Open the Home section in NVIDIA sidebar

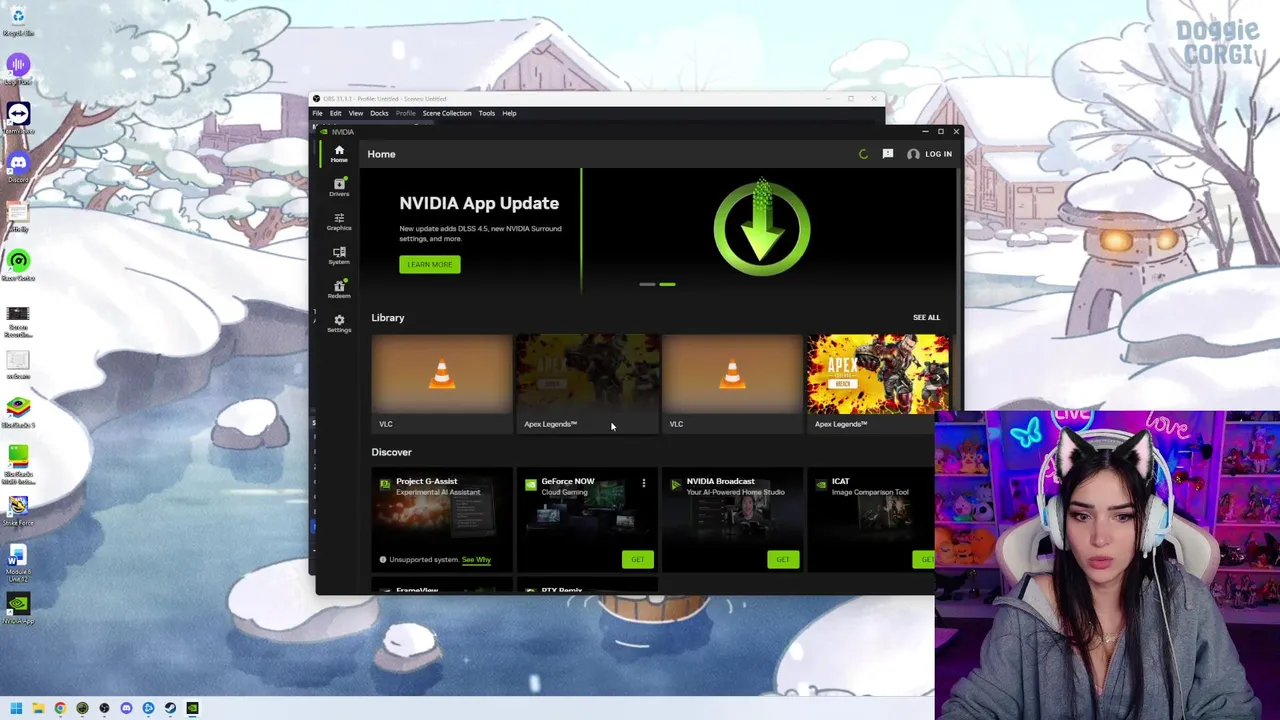pos(339,154)
